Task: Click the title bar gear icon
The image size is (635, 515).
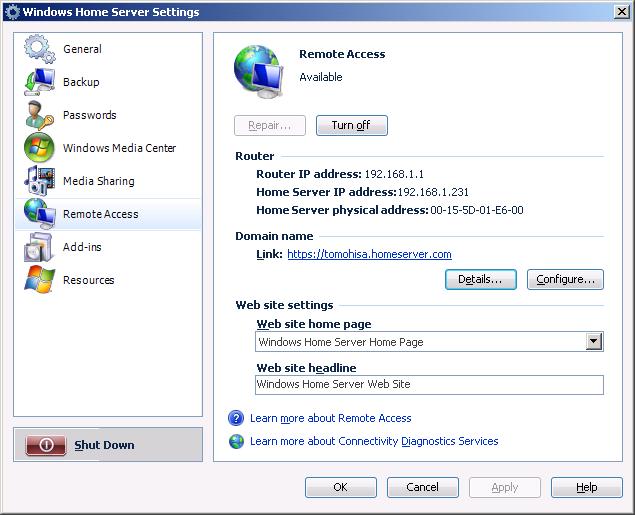Action: tap(12, 12)
